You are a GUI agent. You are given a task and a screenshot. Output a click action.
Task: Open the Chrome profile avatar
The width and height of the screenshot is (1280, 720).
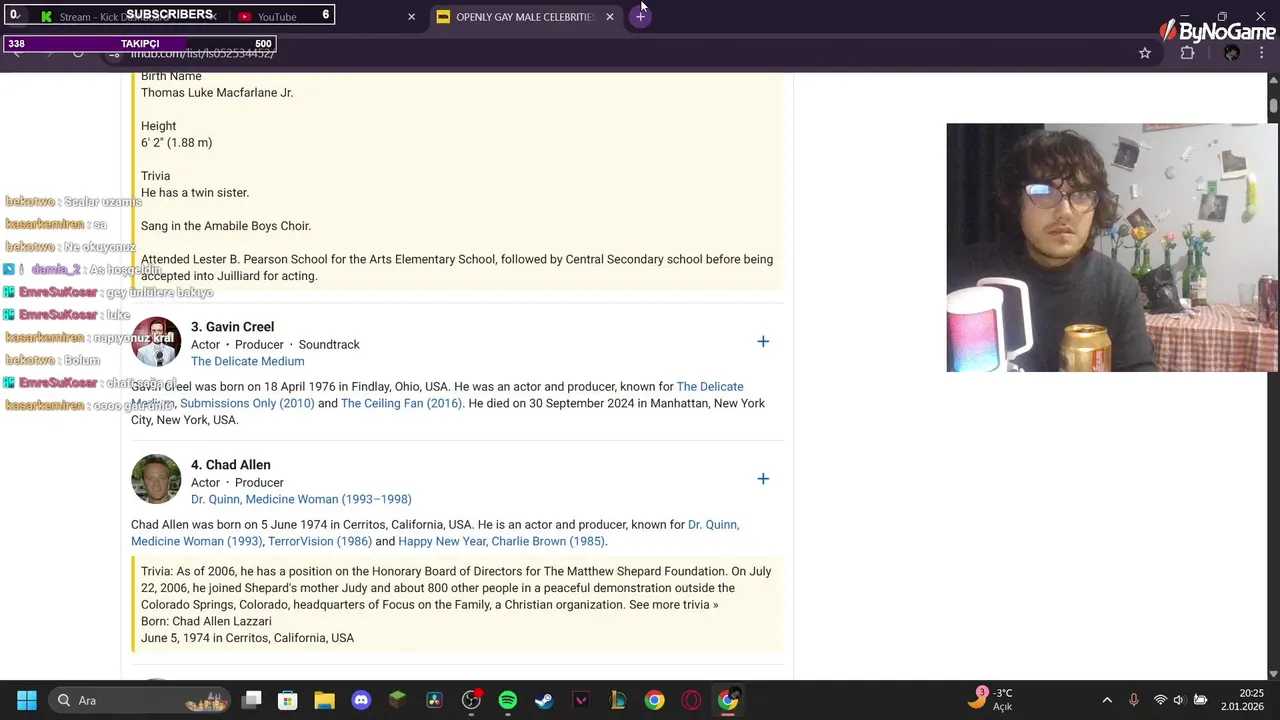[1232, 53]
